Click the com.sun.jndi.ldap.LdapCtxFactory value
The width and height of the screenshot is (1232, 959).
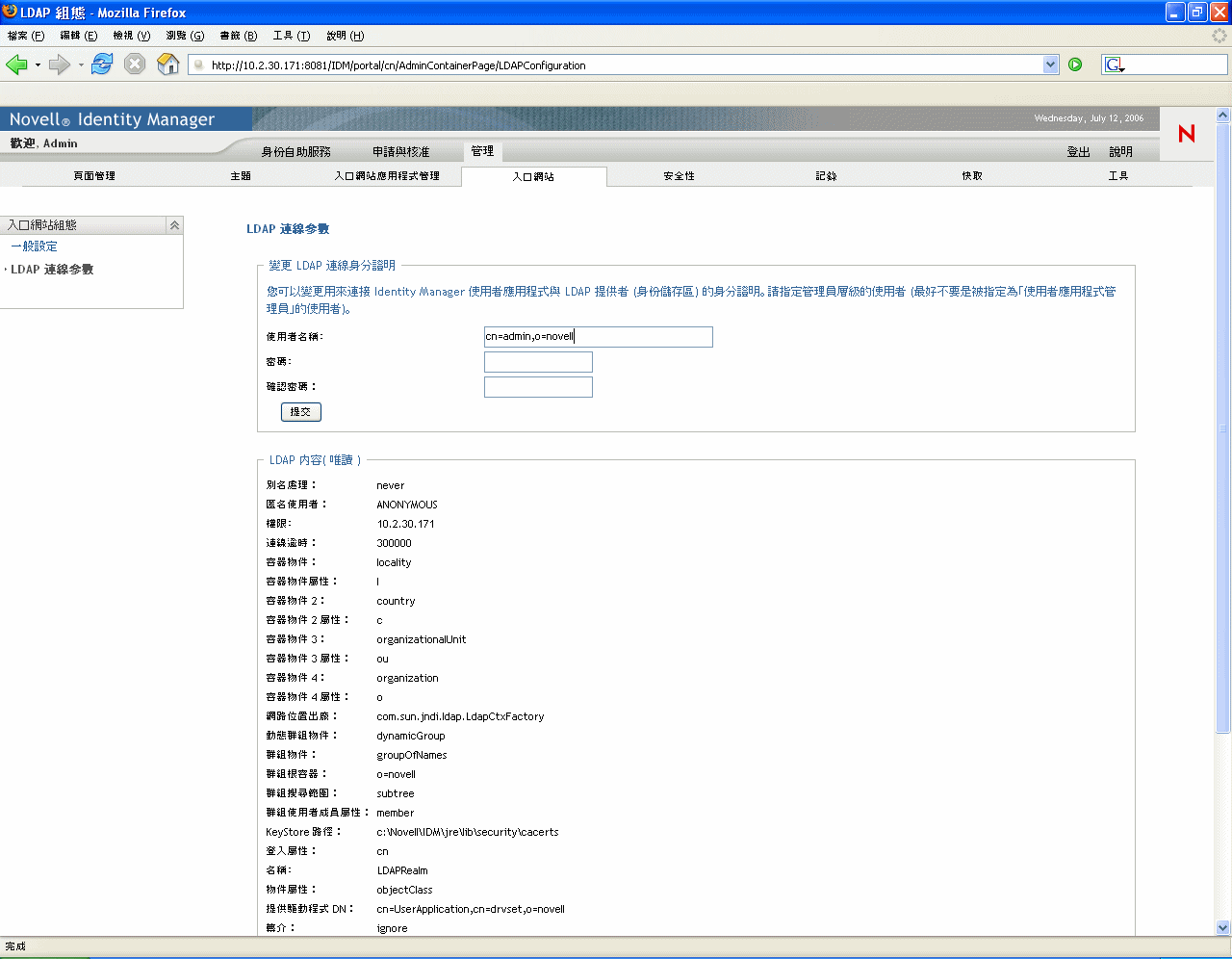(460, 716)
